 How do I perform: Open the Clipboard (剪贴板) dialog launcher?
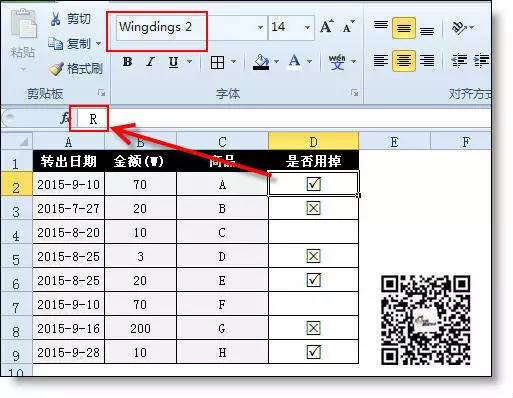[x=101, y=93]
